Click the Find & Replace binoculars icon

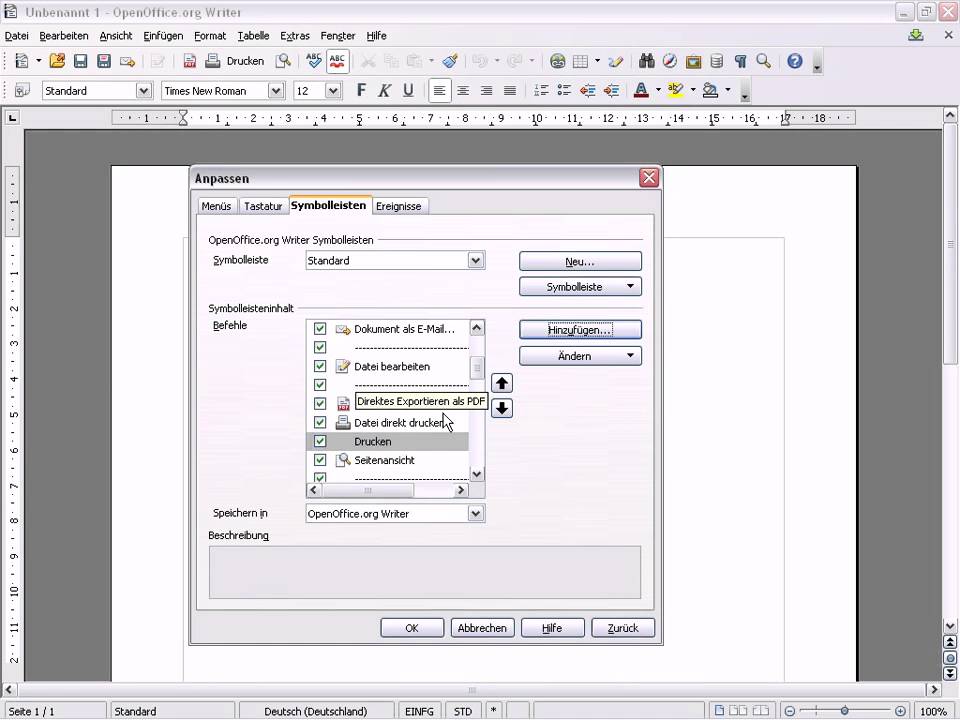click(x=647, y=61)
